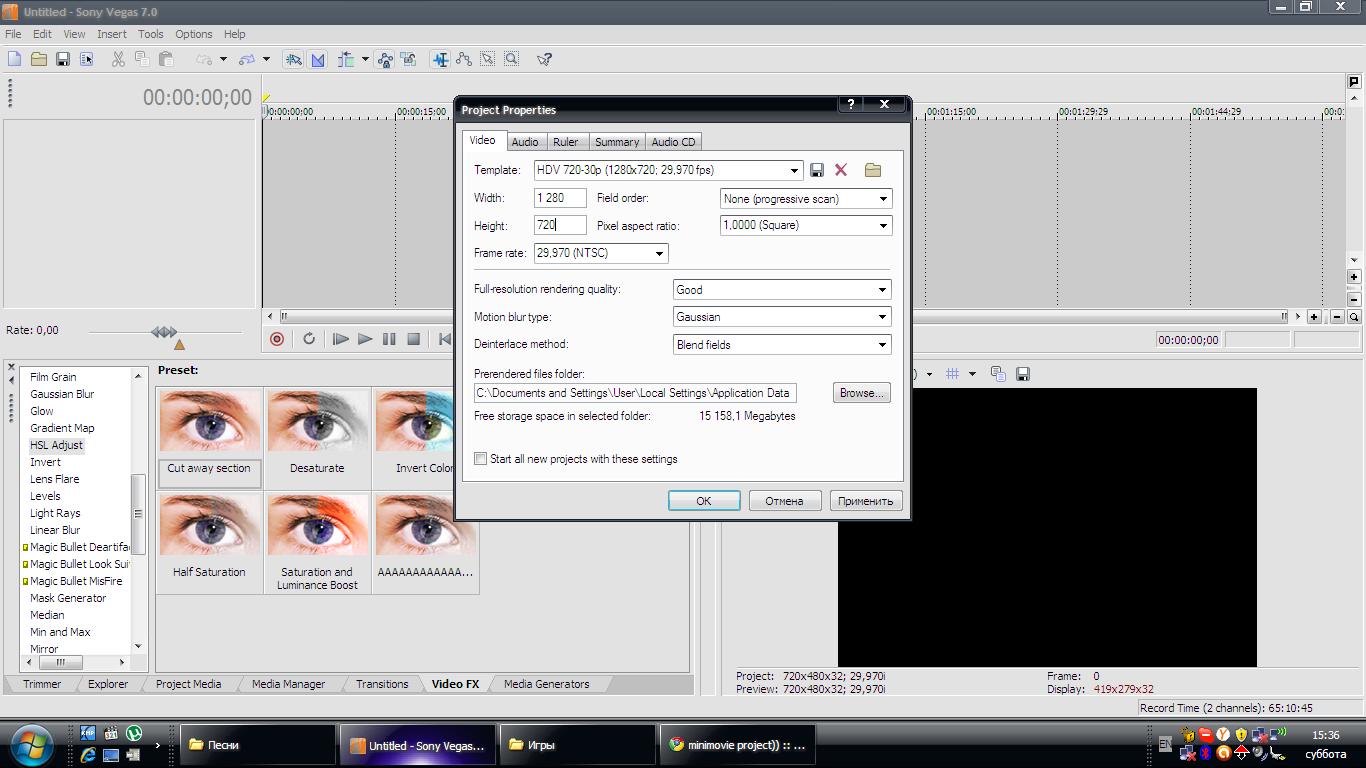Click the OK button in Project Properties
The image size is (1366, 768).
704,501
